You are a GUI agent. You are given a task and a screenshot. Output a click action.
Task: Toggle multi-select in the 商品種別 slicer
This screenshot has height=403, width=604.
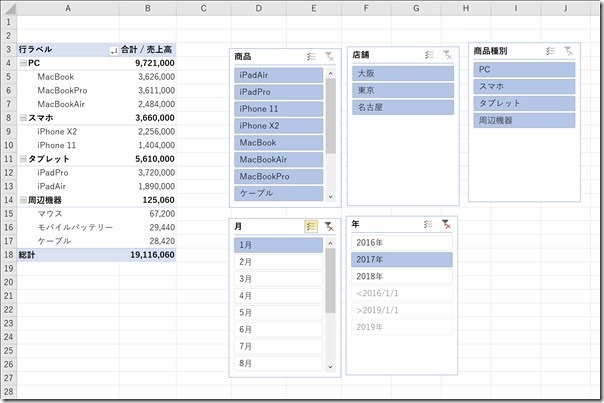(550, 50)
